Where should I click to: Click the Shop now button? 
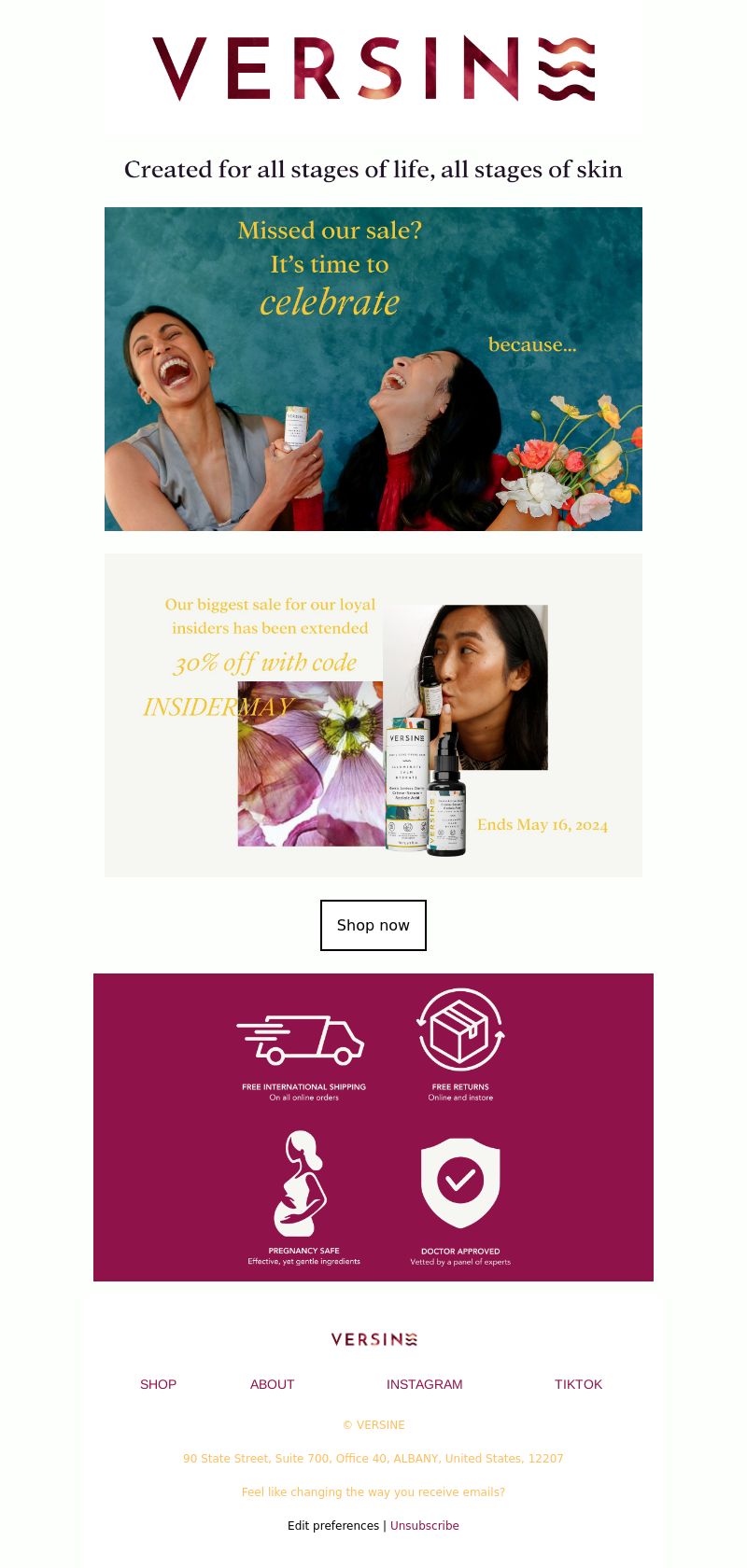click(373, 925)
